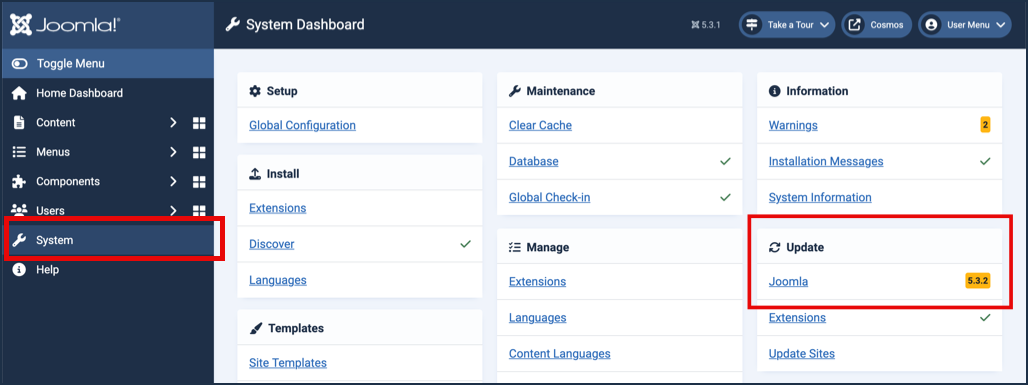Open the Components dashboard grid icon
Screen dimensions: 1028x385
199,182
